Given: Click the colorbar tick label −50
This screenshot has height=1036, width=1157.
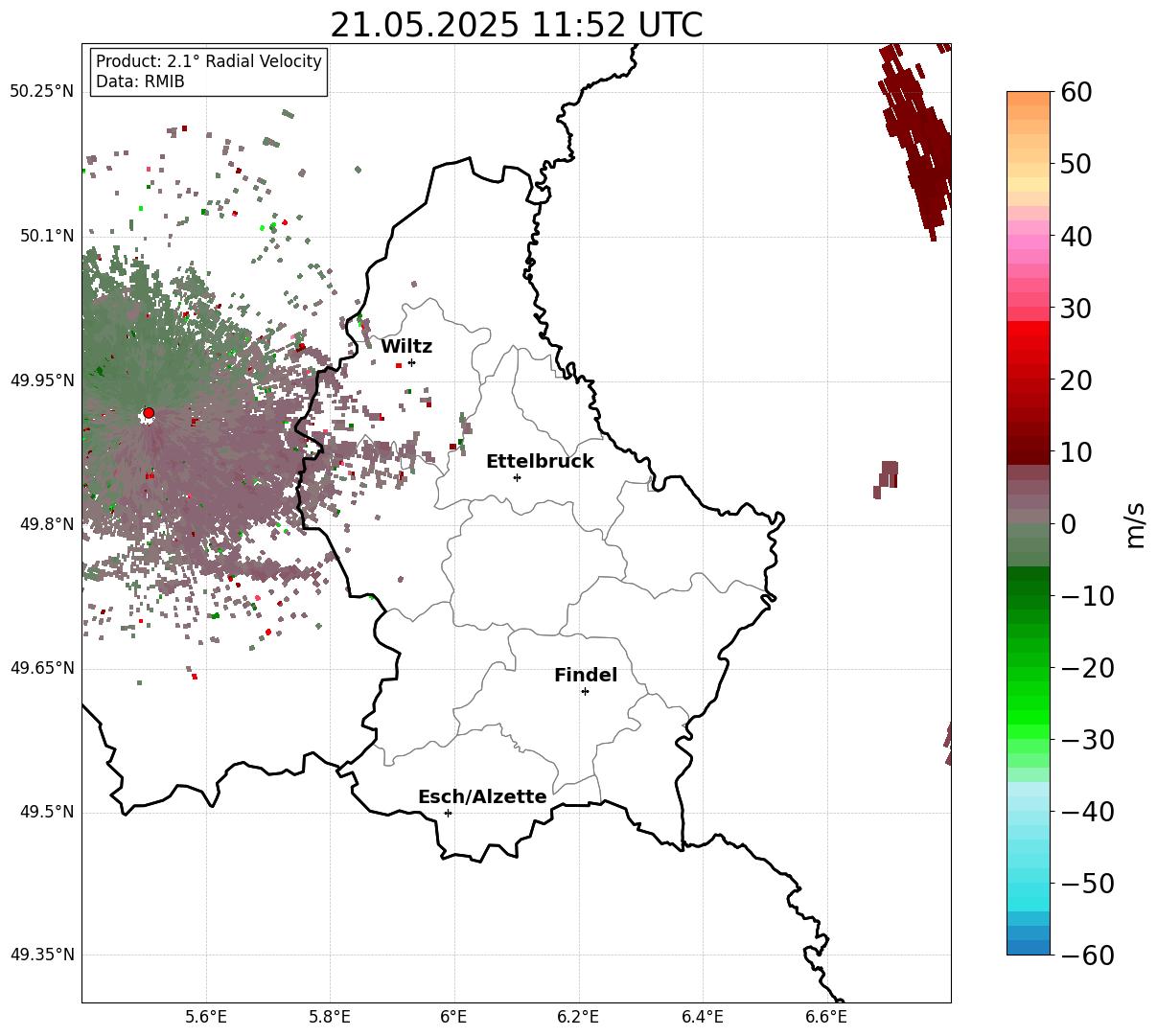Looking at the screenshot, I should (1087, 884).
